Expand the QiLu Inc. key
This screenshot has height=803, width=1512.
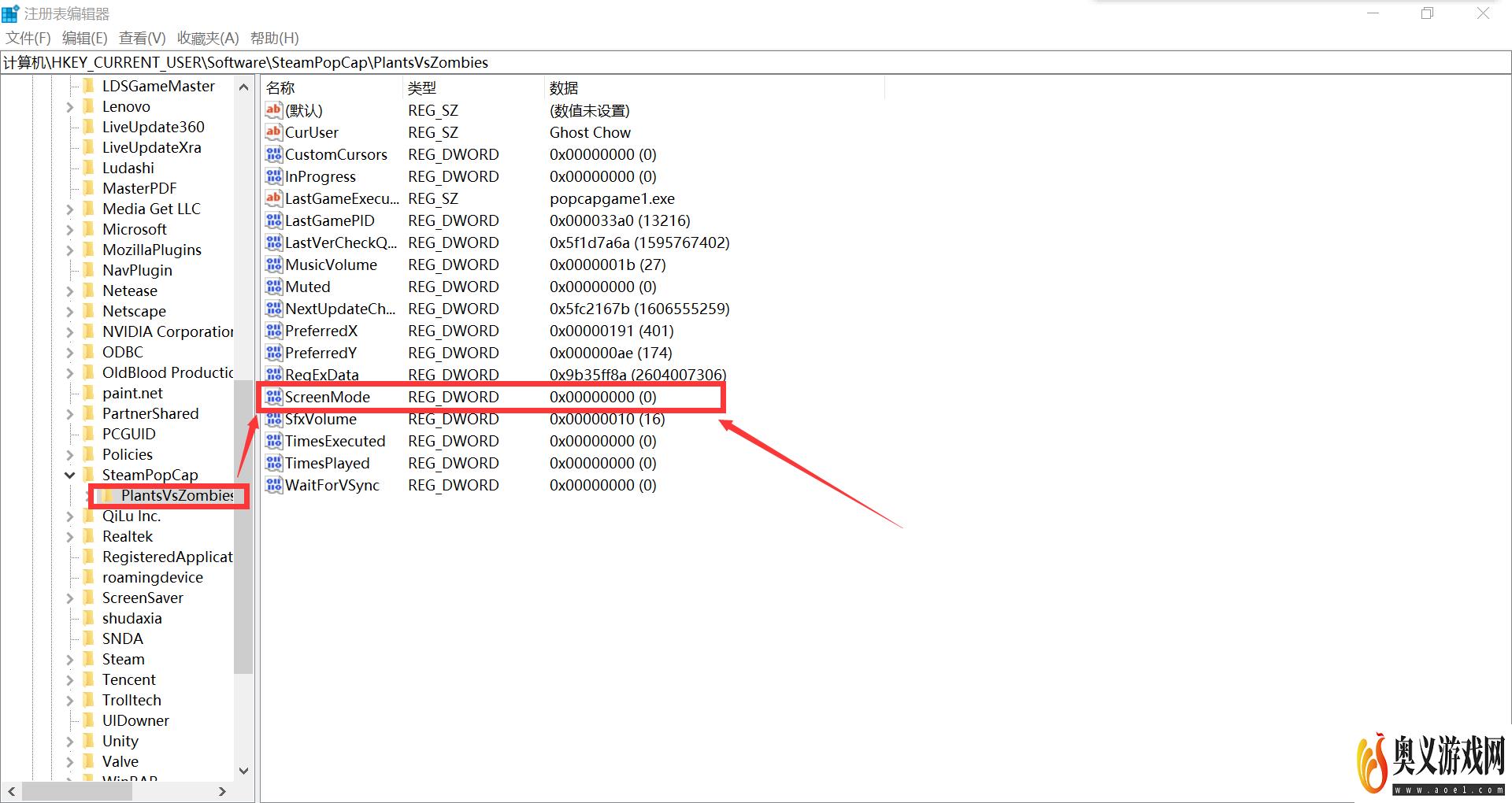pos(69,516)
